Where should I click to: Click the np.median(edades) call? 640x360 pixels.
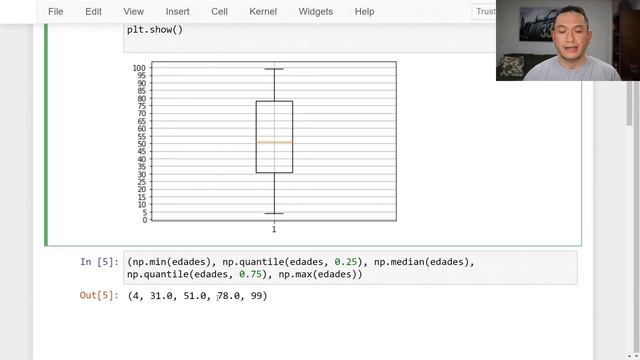tap(422, 262)
